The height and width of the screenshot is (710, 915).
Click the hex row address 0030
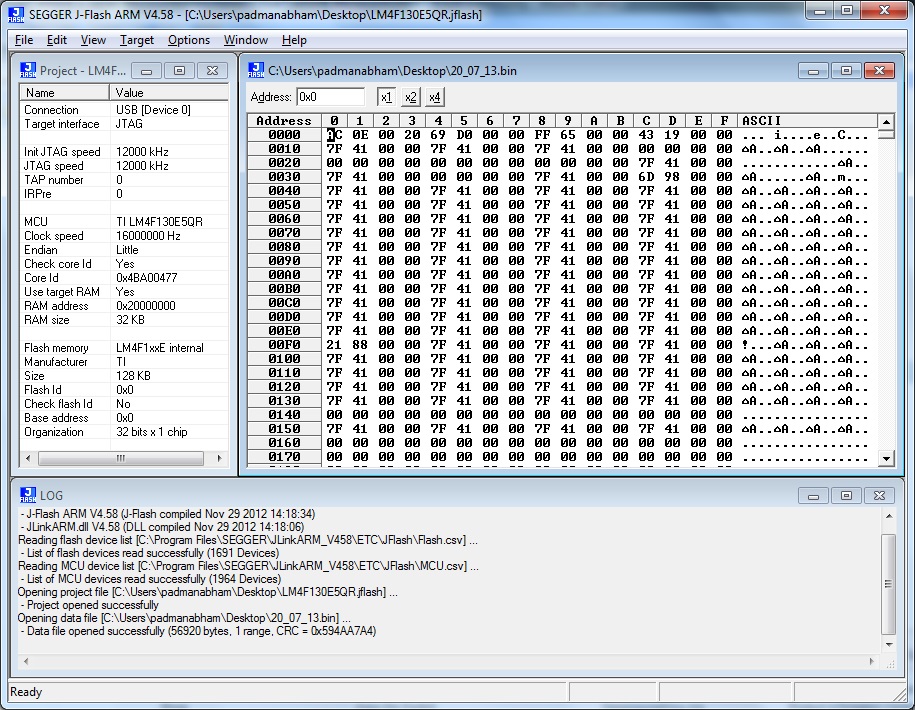[x=284, y=177]
